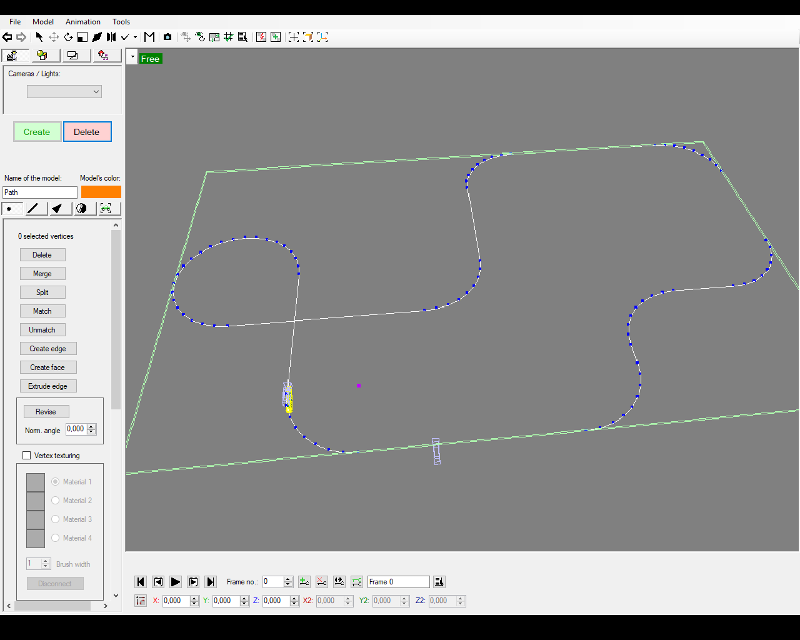Select the Material 2 radio button
The image size is (800, 640).
(x=55, y=500)
